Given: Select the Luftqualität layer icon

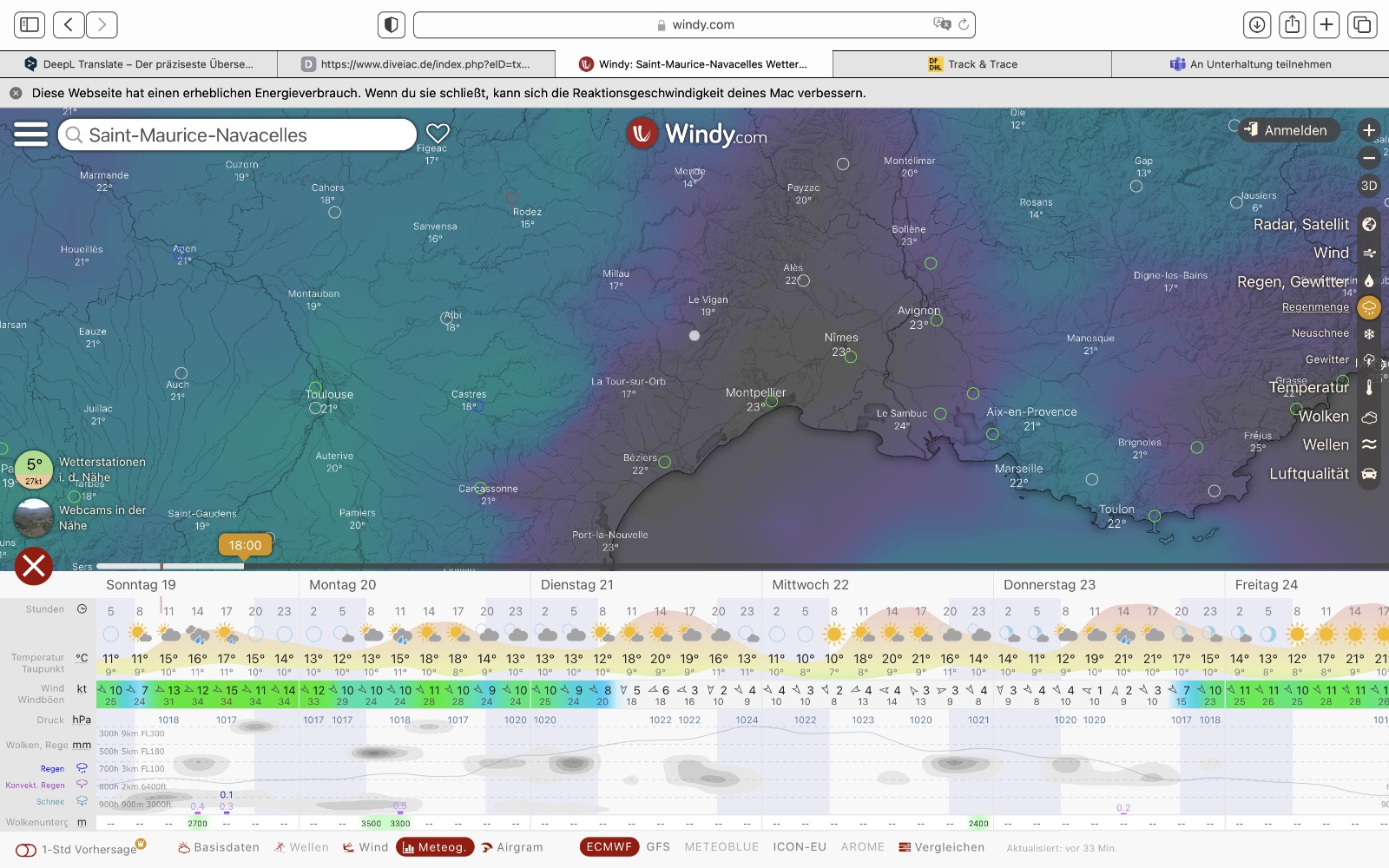Looking at the screenshot, I should (1369, 474).
